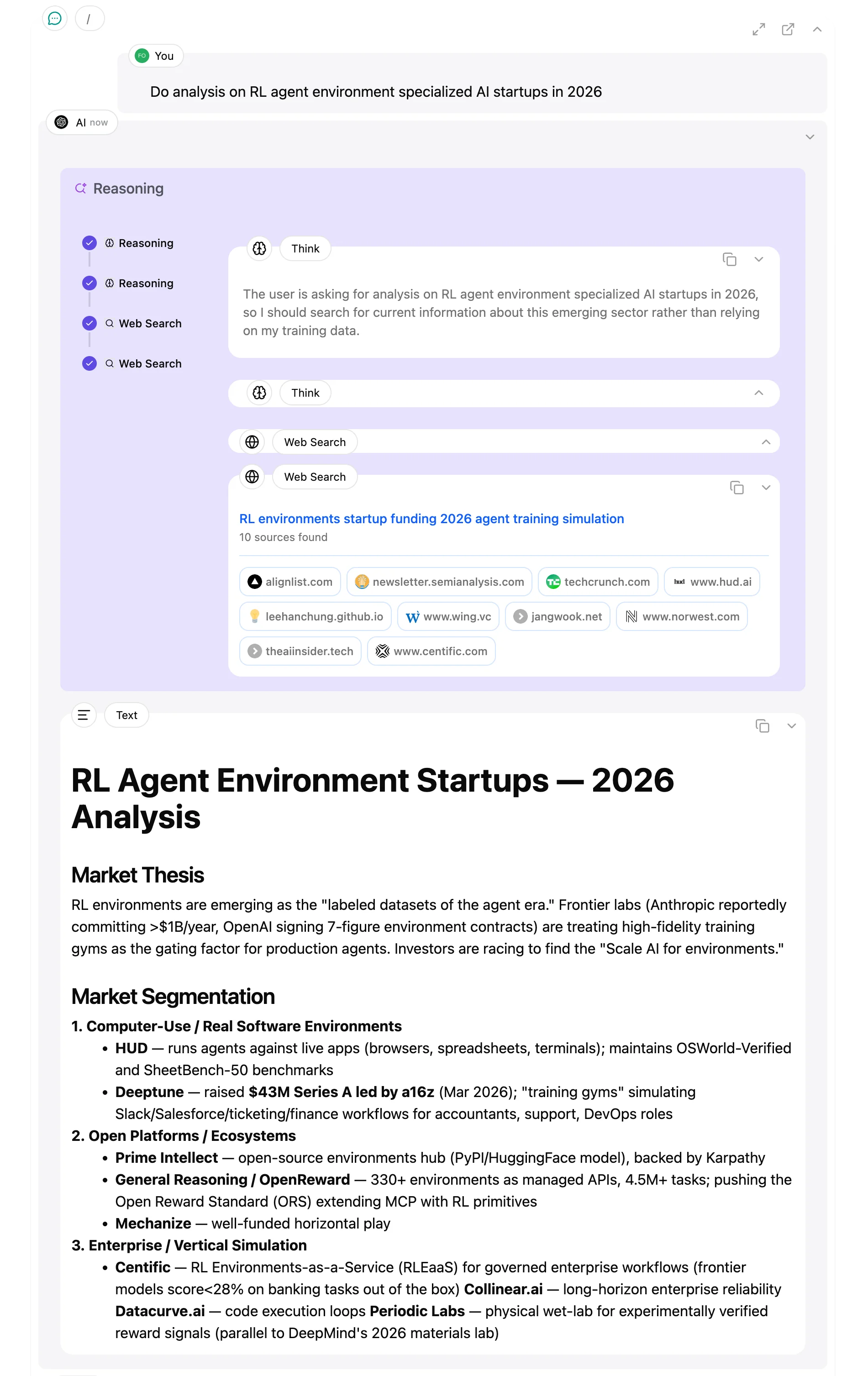
Task: Click '3. Enterprise / Vertical Simulation' heading
Action: pos(189,1245)
